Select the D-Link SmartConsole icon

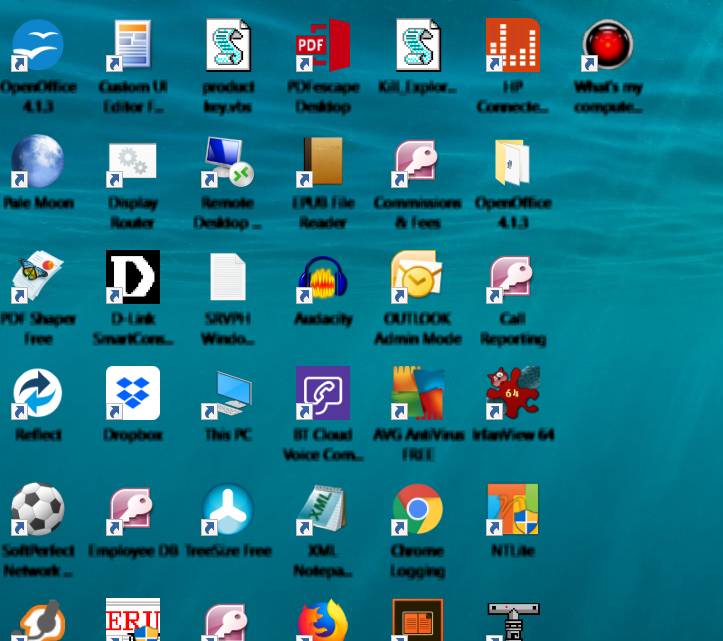pyautogui.click(x=133, y=278)
